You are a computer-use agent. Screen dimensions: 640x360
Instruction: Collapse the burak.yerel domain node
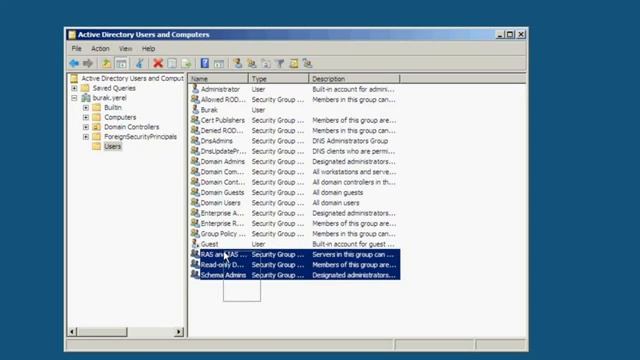coord(74,98)
